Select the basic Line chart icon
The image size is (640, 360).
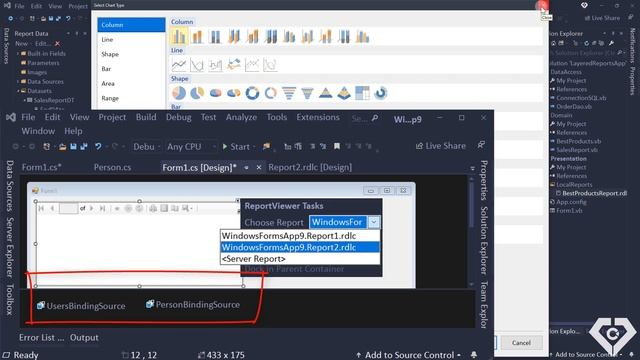pos(179,64)
